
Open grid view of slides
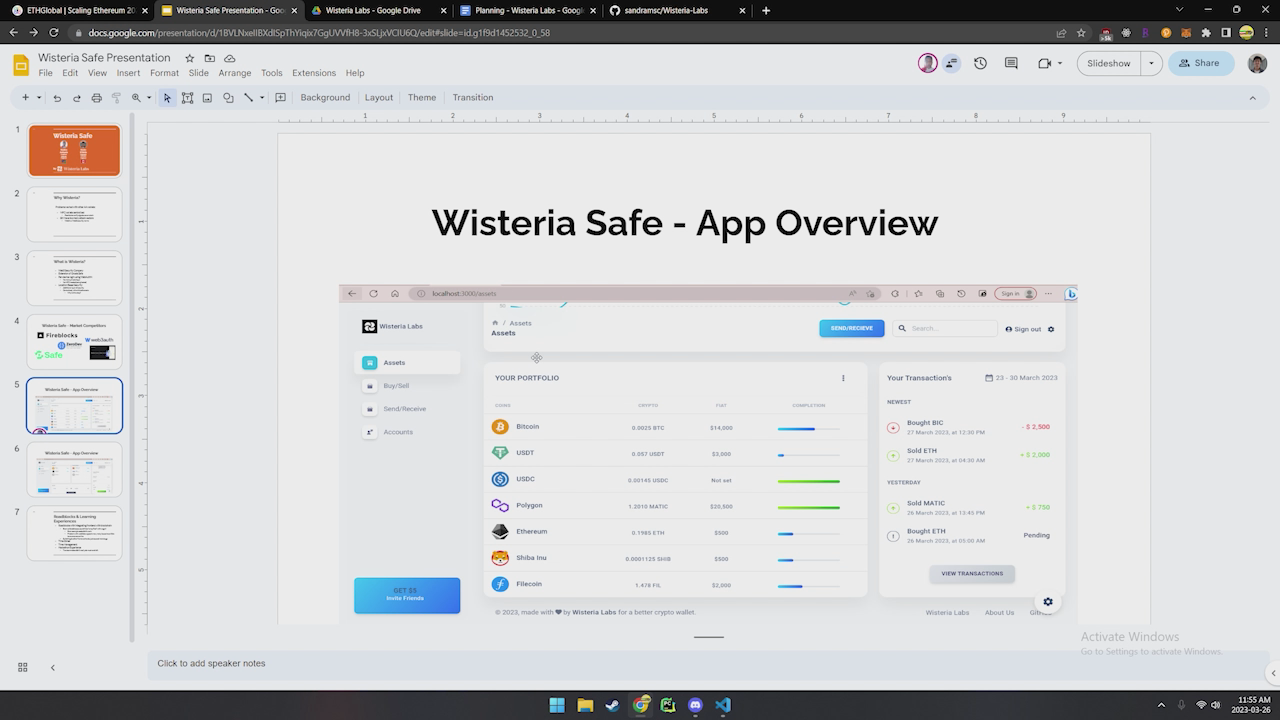[x=22, y=667]
